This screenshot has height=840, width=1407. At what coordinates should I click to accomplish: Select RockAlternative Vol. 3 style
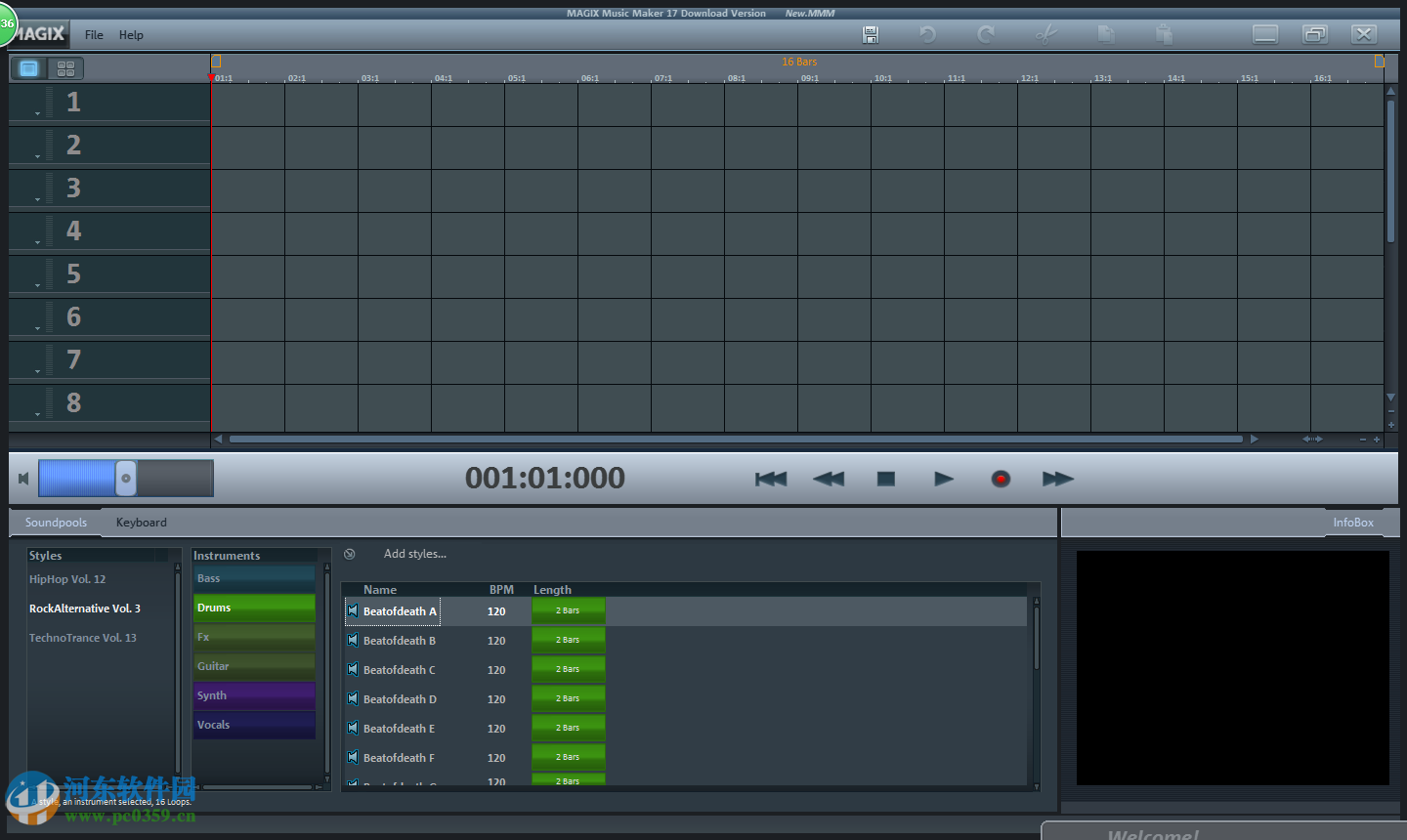[x=85, y=608]
